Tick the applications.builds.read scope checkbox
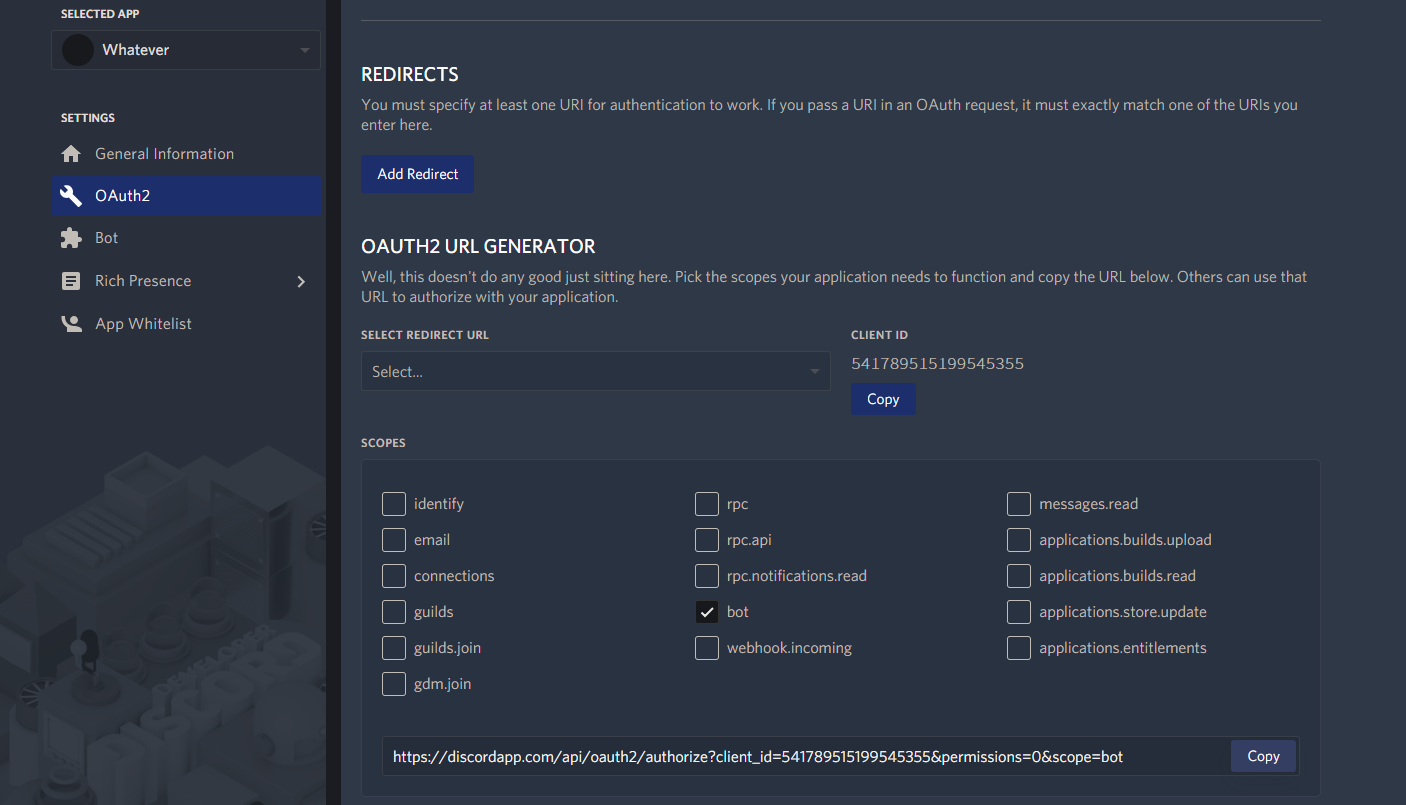The height and width of the screenshot is (805, 1406). [1019, 576]
